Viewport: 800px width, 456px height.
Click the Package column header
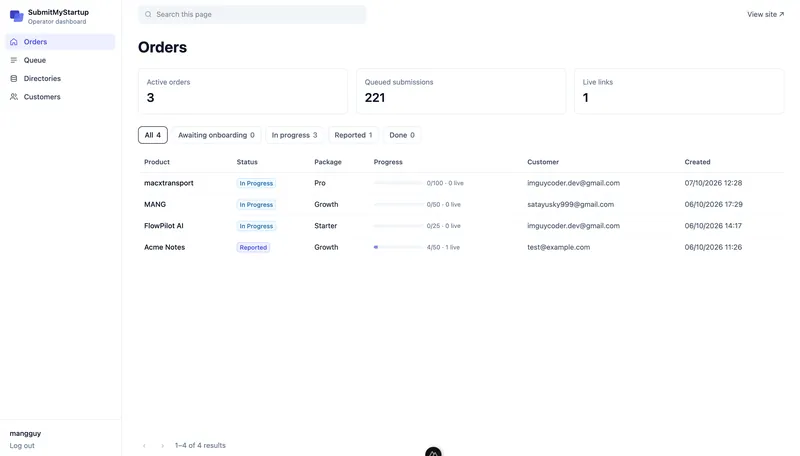pos(328,162)
